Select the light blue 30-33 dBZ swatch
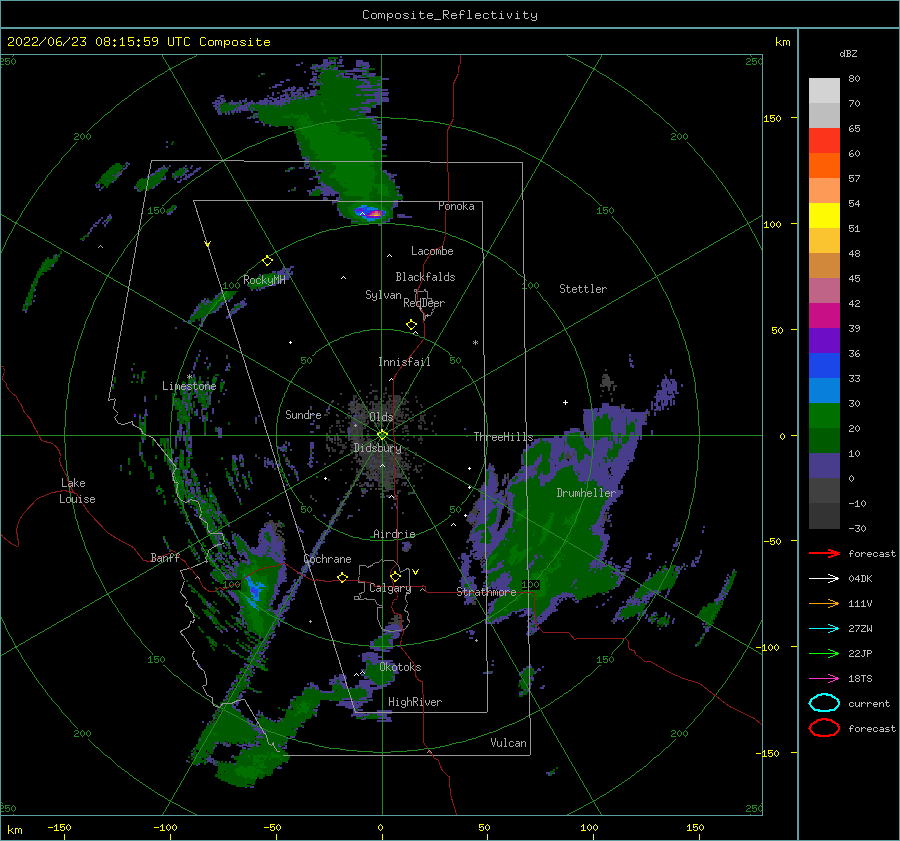Image resolution: width=900 pixels, height=841 pixels. point(824,391)
